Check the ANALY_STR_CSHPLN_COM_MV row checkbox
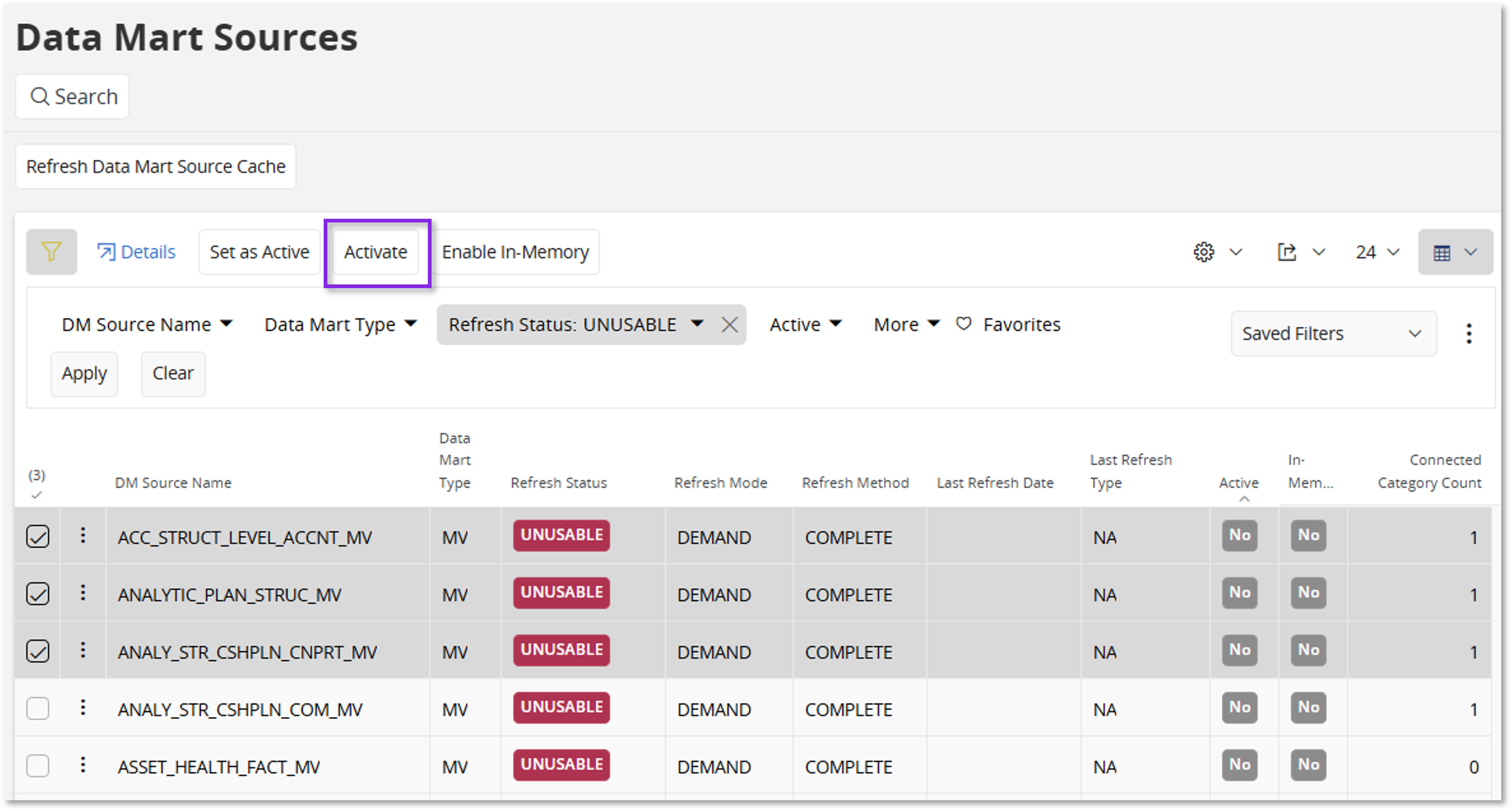1512x811 pixels. (37, 709)
